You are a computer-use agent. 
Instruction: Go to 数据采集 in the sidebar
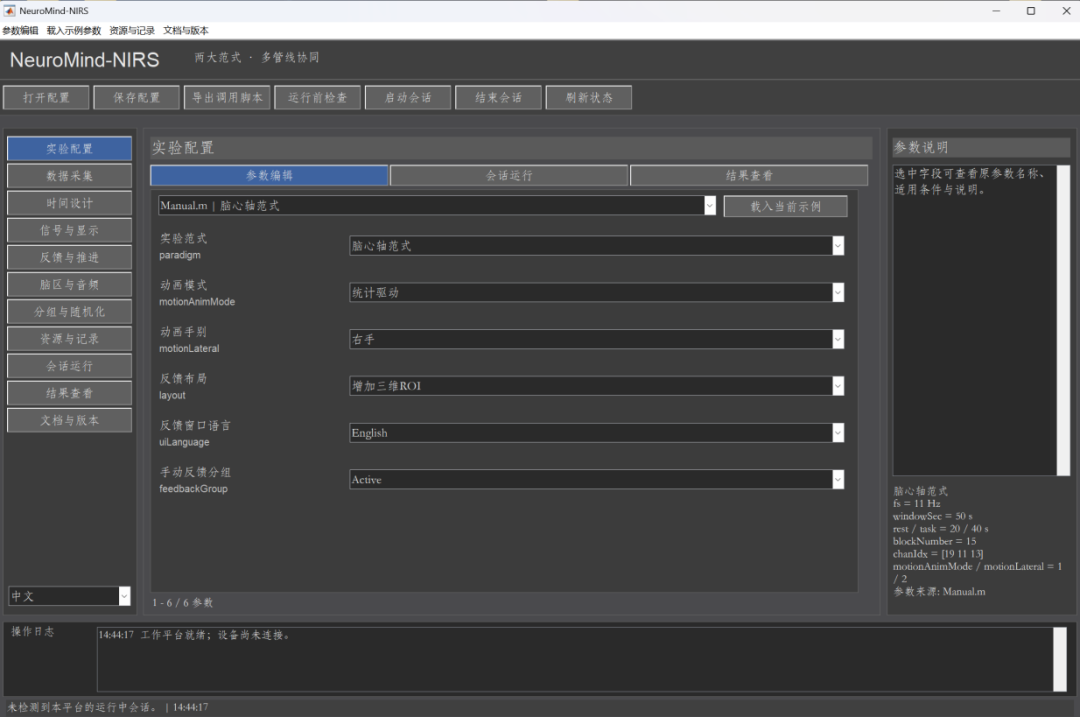(x=70, y=176)
